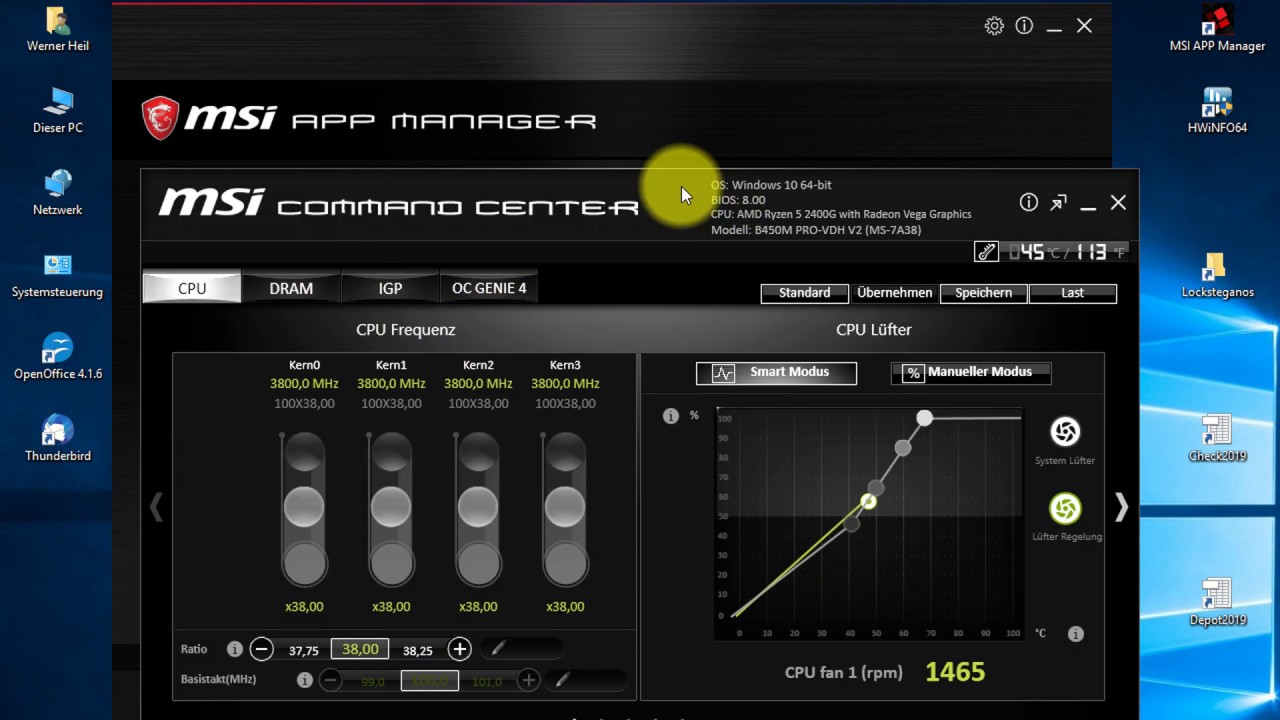Viewport: 1280px width, 720px height.
Task: Open Depot2019 desktop shortcut
Action: (1217, 602)
